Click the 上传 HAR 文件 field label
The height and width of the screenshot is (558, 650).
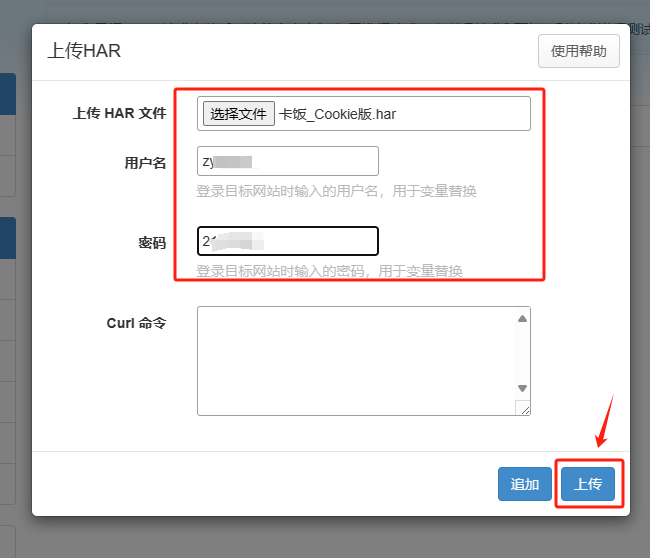pos(119,113)
